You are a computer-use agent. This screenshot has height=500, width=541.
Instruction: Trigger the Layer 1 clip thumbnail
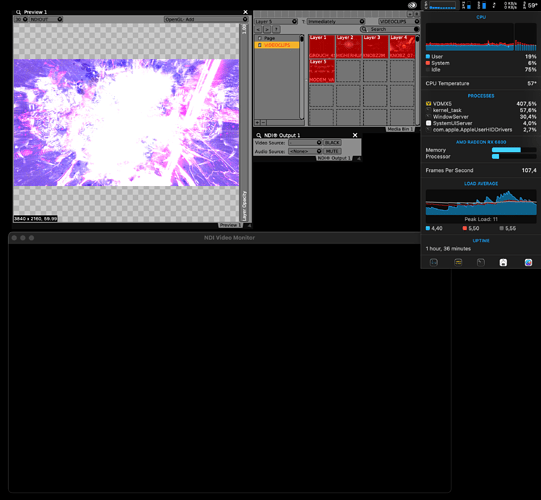point(322,46)
